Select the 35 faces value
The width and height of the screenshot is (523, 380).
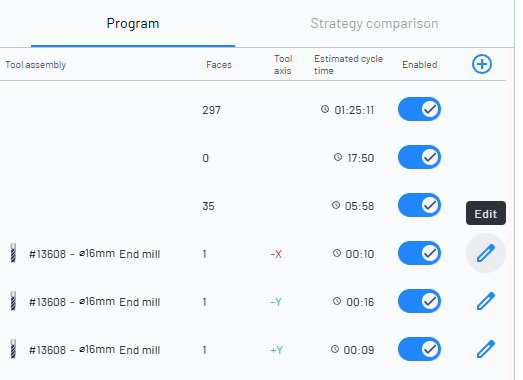pos(208,206)
